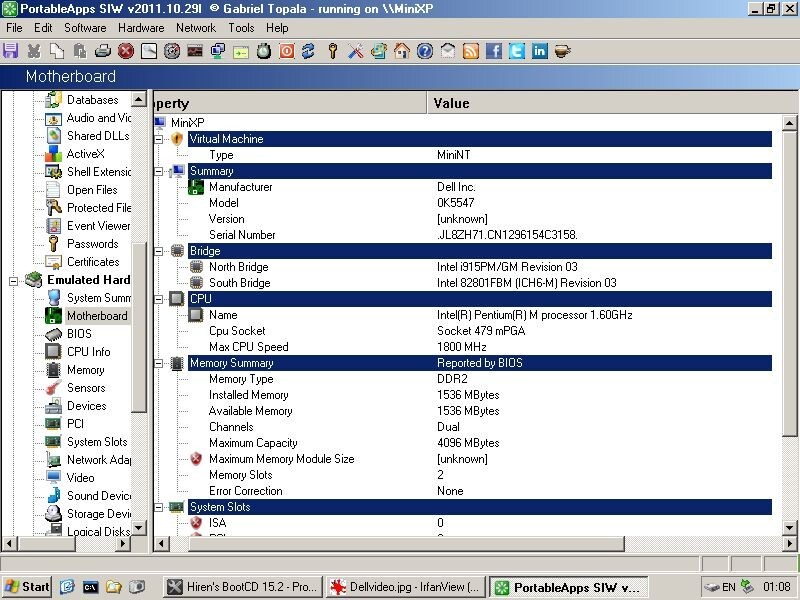Select CPU Info in the tree
Screen dimensions: 800x600
[88, 352]
